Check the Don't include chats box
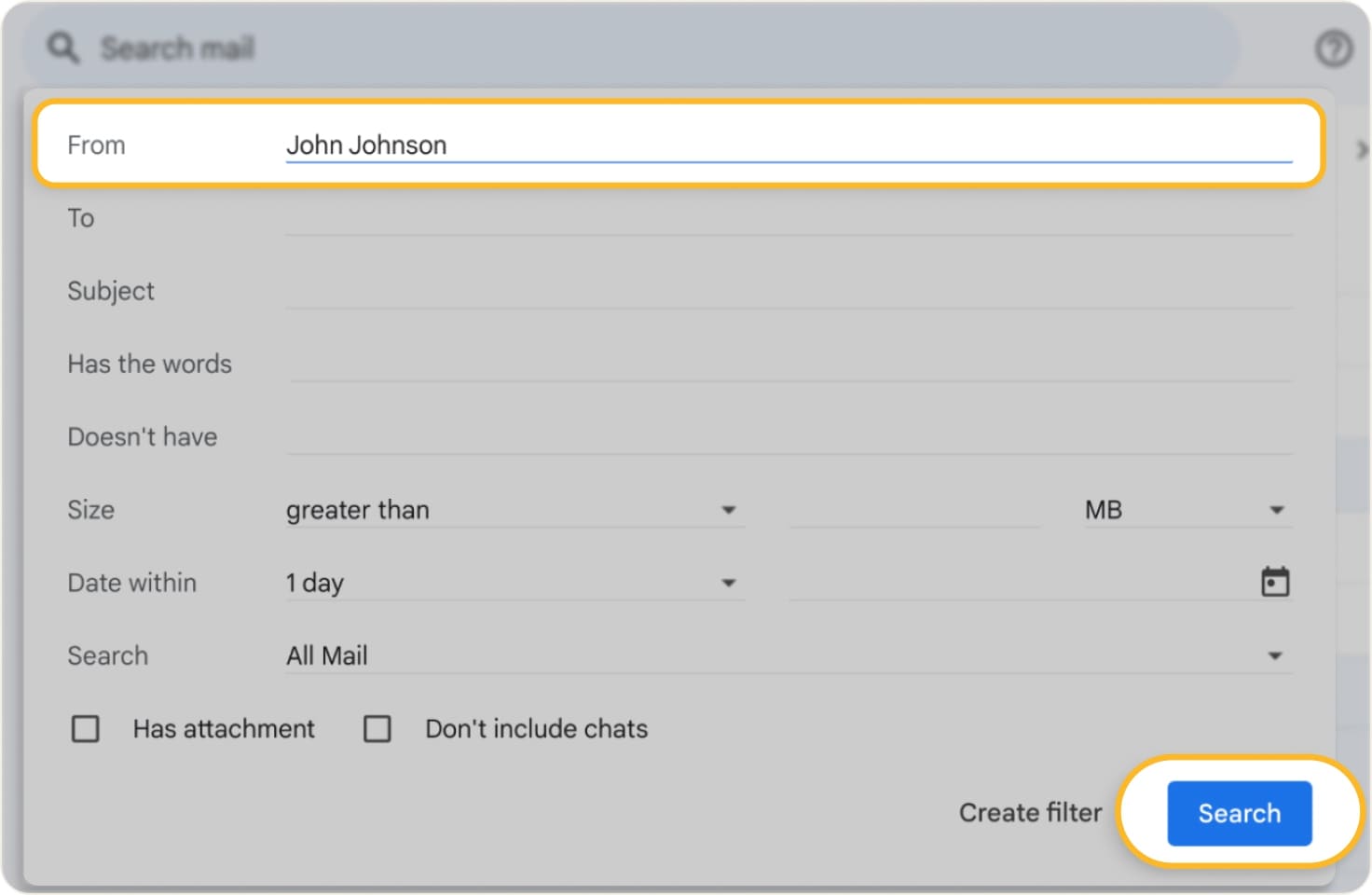Screen dimensions: 1372x895 click(377, 729)
